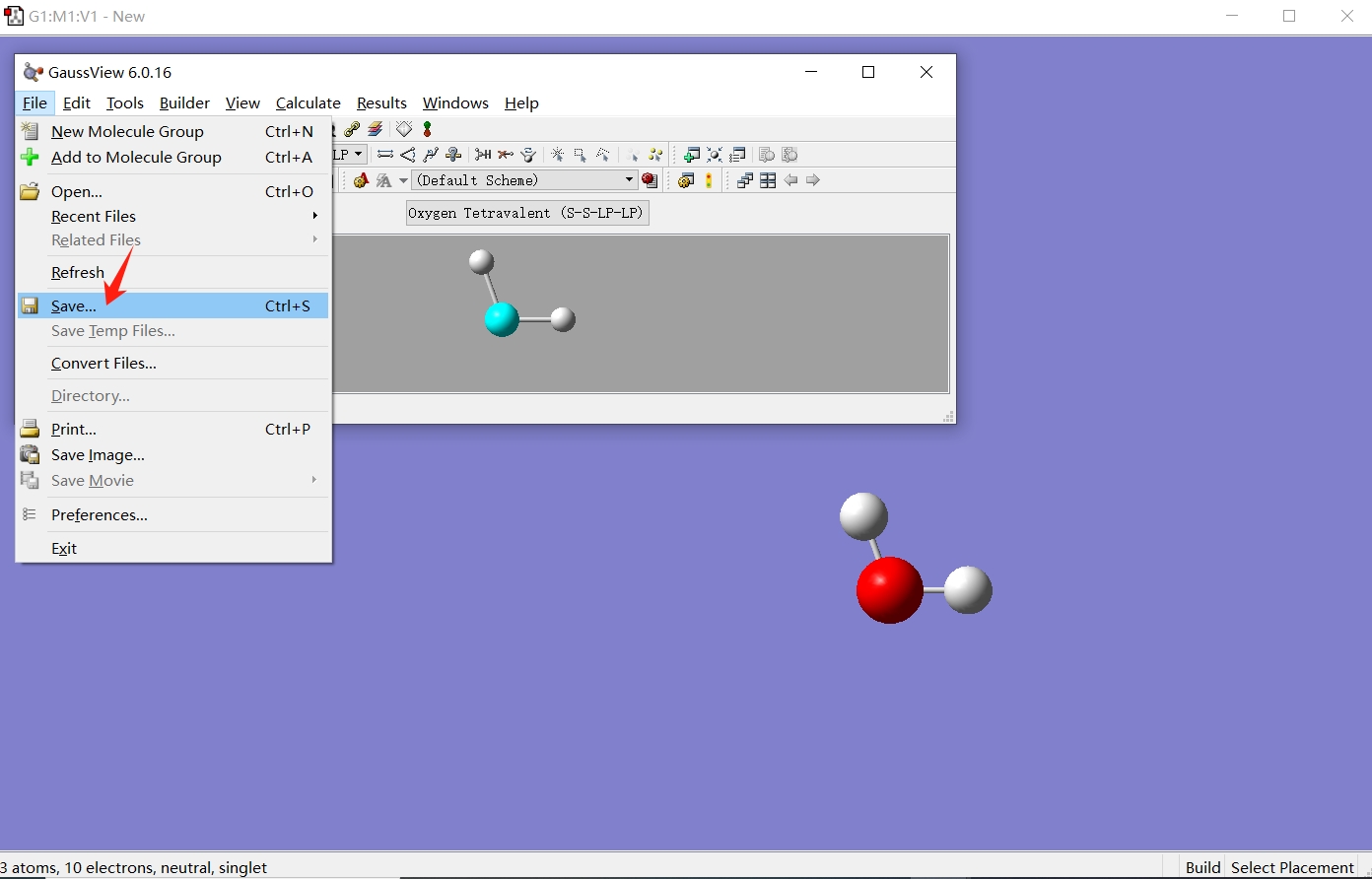This screenshot has width=1372, height=879.
Task: Open the Windows menu
Action: (x=455, y=102)
